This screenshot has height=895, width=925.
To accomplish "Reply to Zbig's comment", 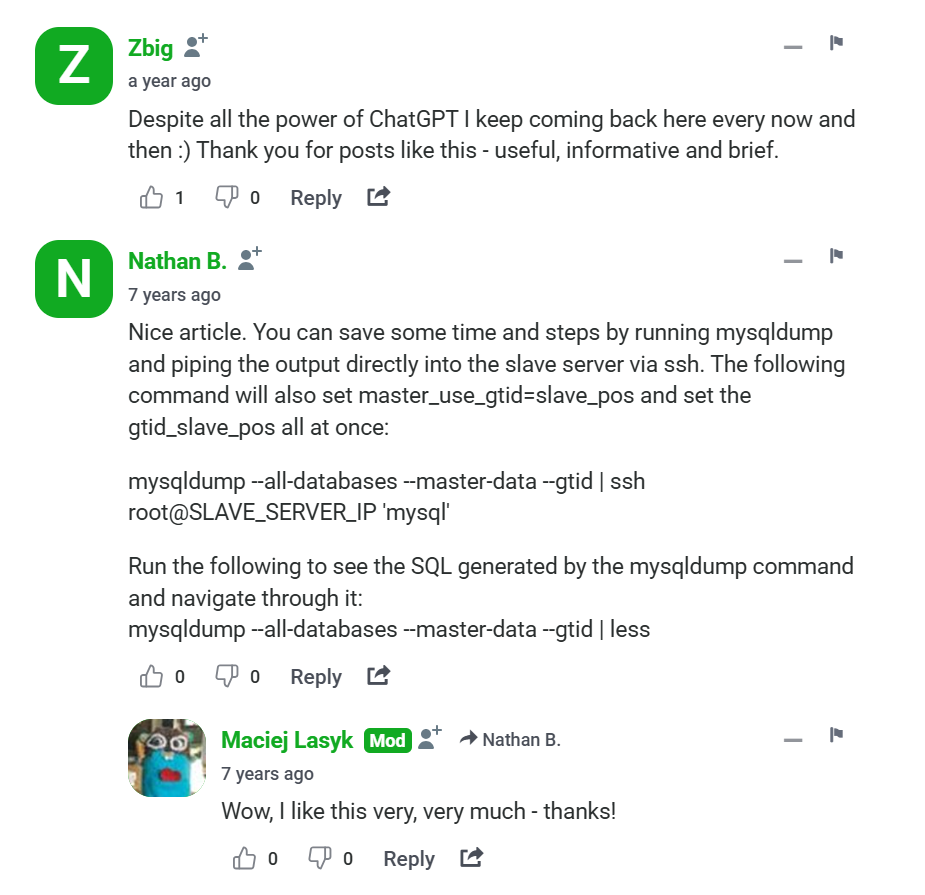I will tap(316, 198).
